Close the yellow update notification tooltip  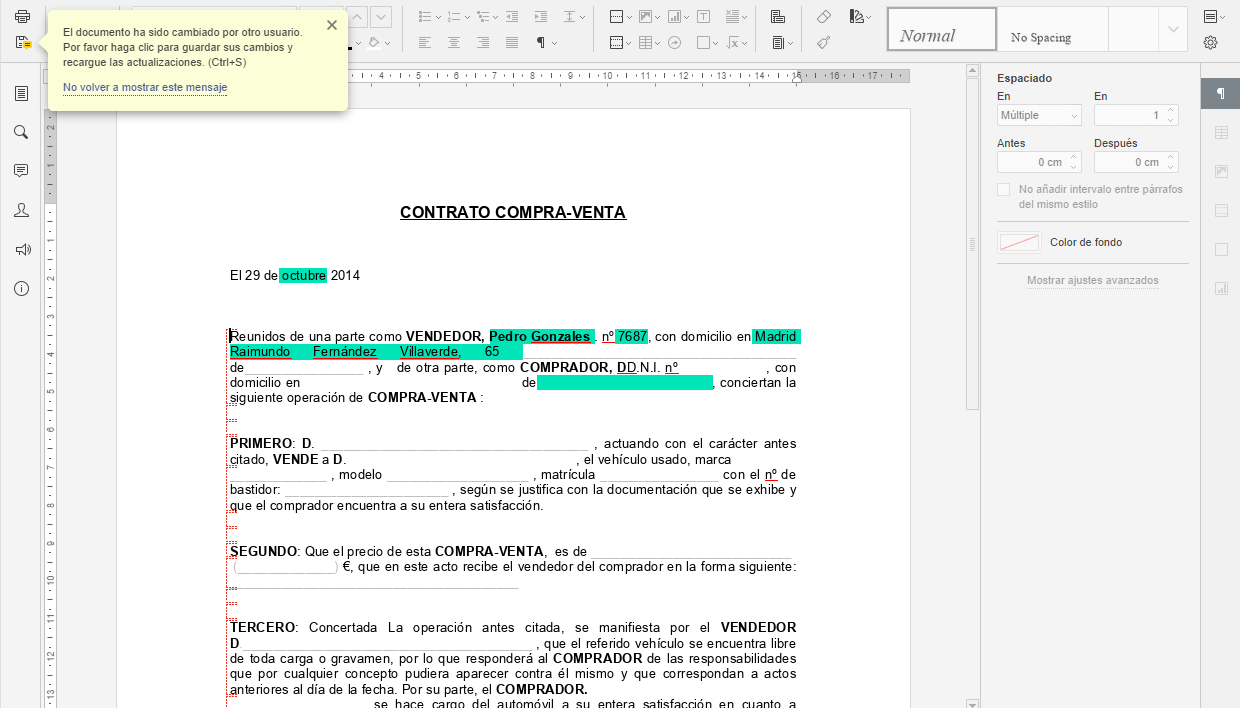coord(332,25)
